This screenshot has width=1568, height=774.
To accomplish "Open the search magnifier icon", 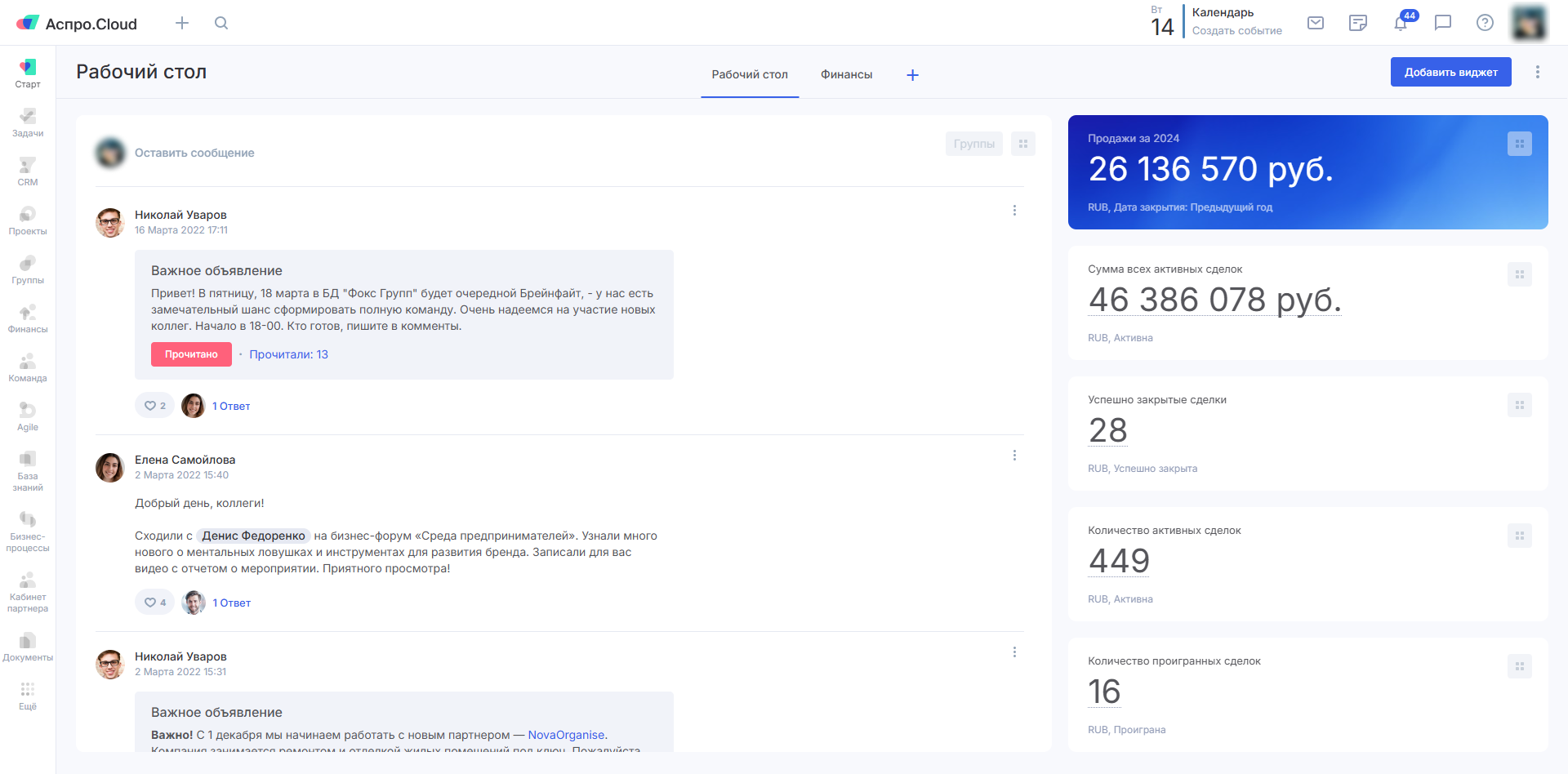I will click(x=221, y=23).
